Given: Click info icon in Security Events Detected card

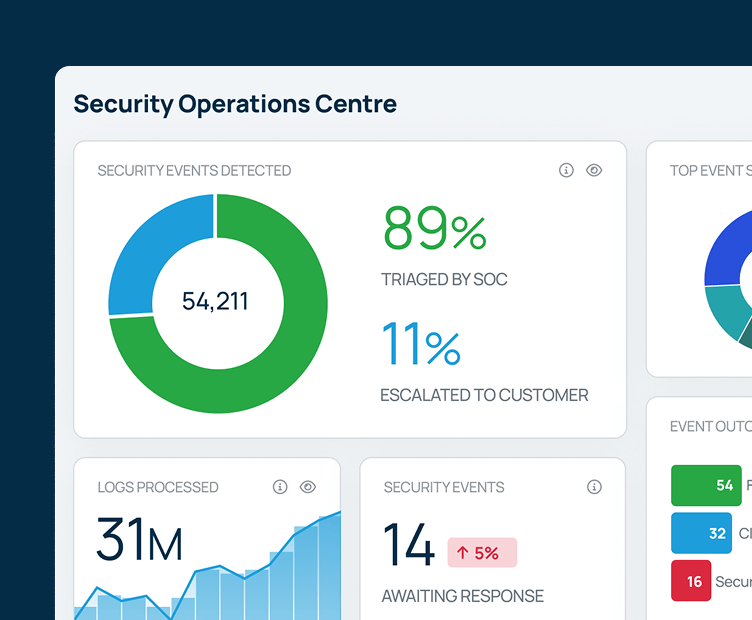Looking at the screenshot, I should tap(566, 171).
